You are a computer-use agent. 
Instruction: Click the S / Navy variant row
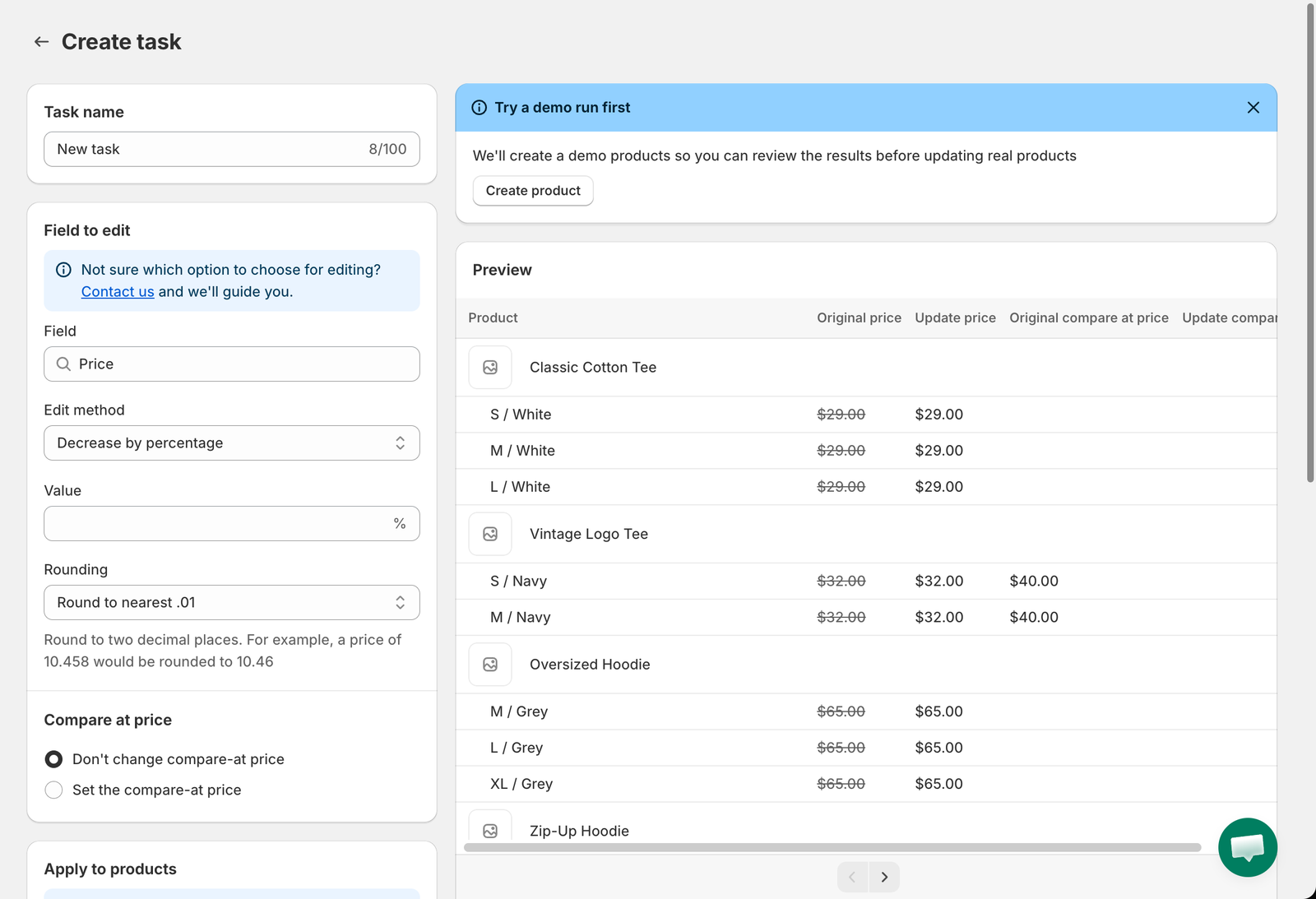point(866,582)
